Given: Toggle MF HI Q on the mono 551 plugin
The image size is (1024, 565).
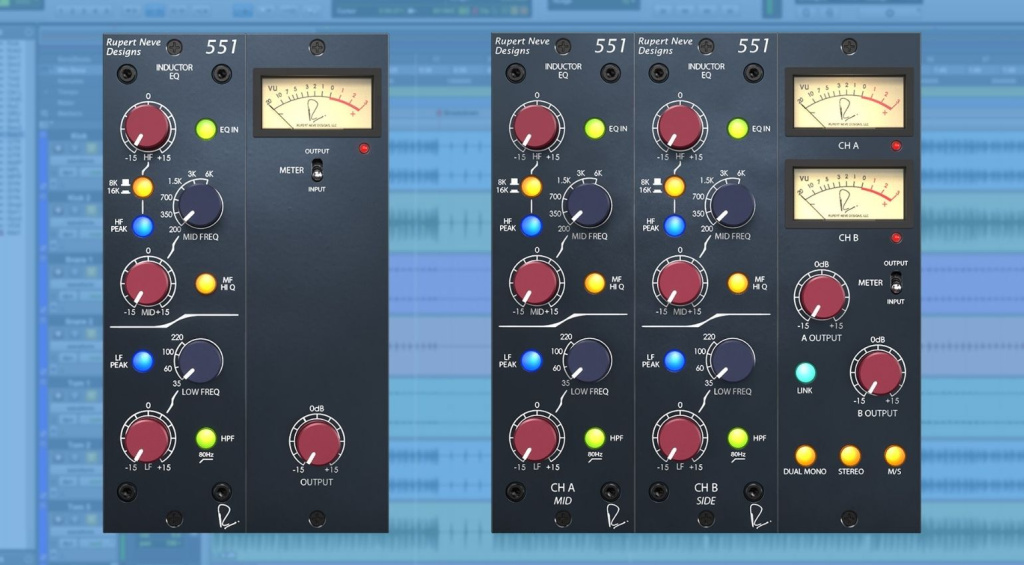Looking at the screenshot, I should pos(206,283).
